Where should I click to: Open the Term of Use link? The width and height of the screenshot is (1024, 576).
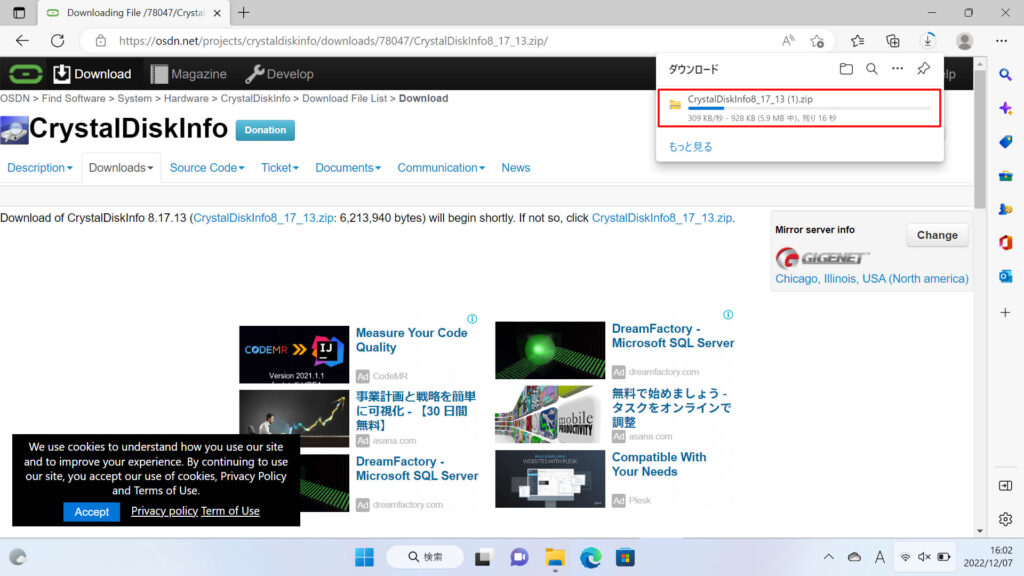click(230, 511)
